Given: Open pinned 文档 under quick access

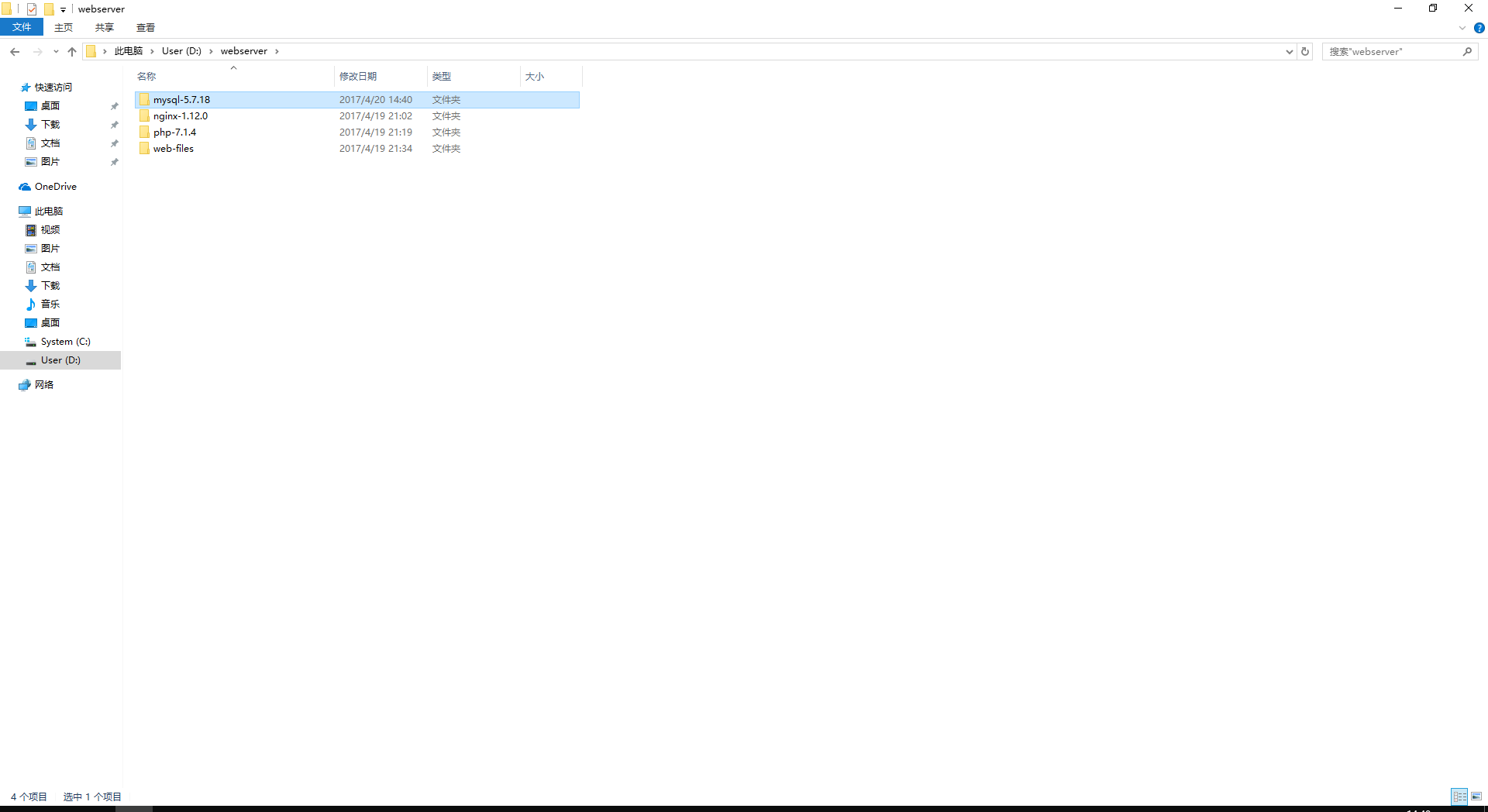Looking at the screenshot, I should pyautogui.click(x=50, y=143).
